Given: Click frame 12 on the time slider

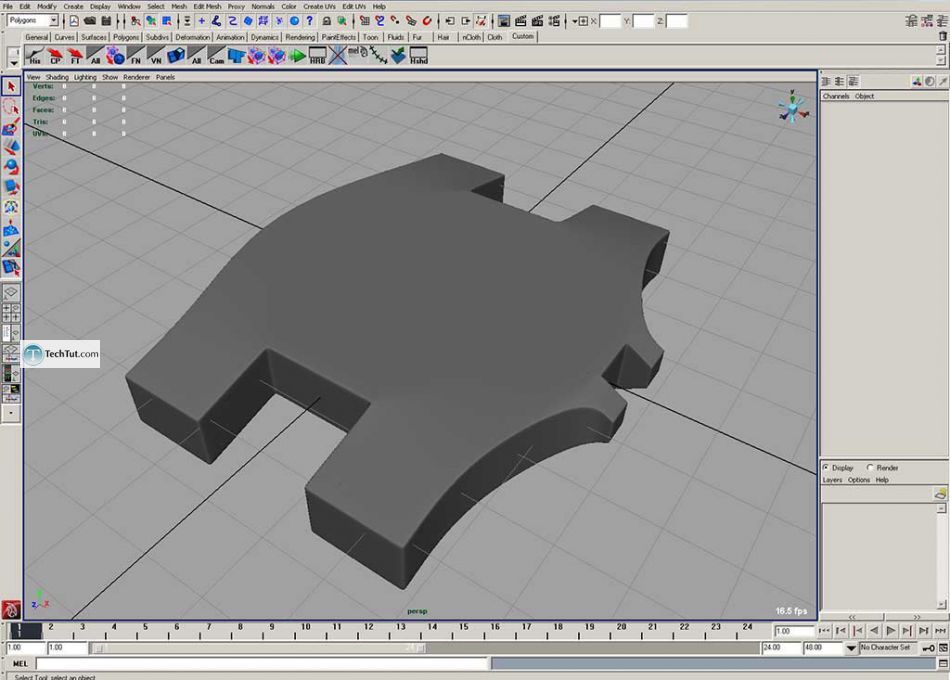Looking at the screenshot, I should [369, 631].
